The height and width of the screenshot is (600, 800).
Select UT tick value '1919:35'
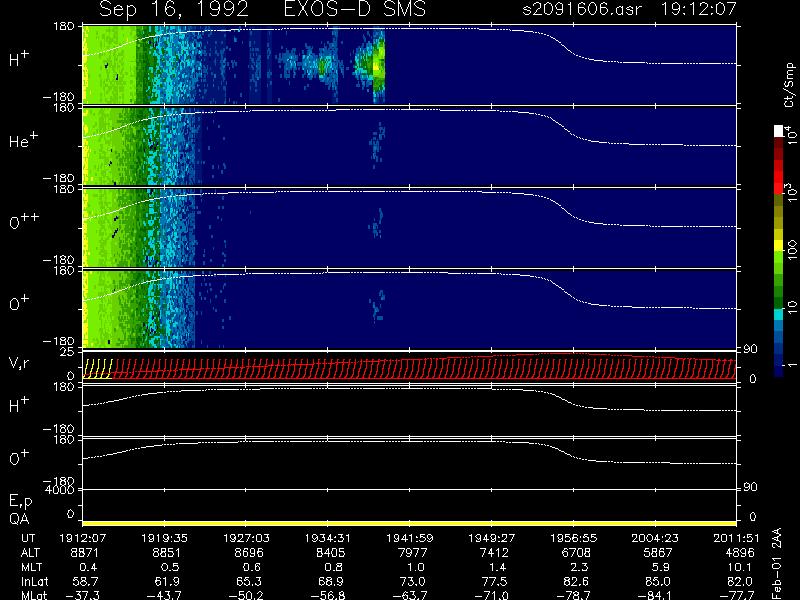pos(164,538)
